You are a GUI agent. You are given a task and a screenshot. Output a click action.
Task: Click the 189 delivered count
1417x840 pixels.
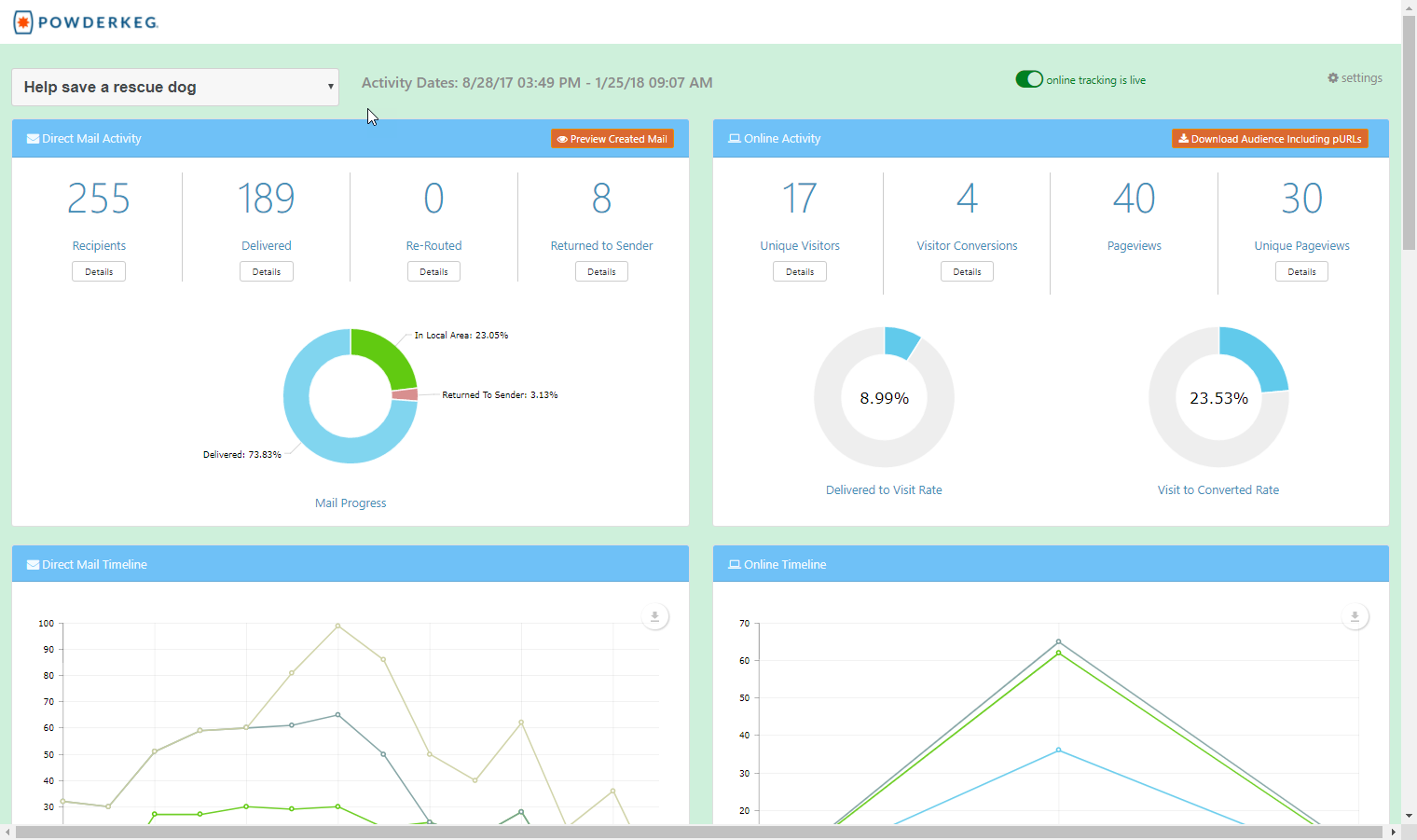(x=267, y=199)
